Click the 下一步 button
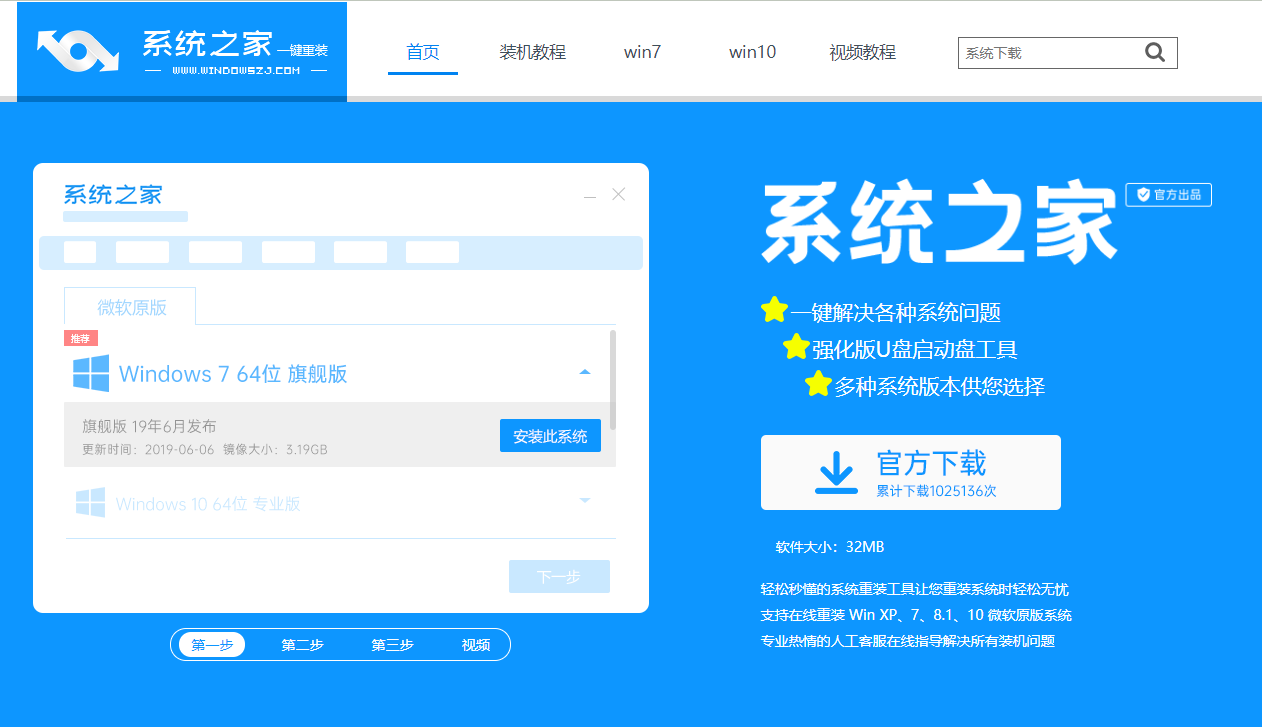The image size is (1262, 727). coord(559,576)
